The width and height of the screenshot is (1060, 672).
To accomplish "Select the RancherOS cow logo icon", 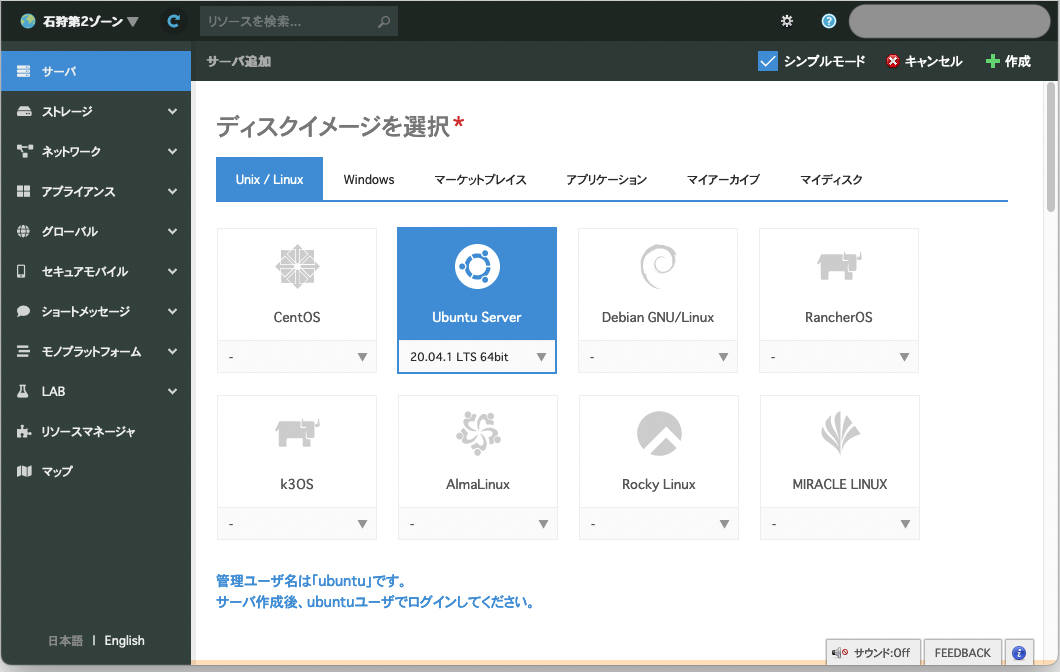I will 839,266.
